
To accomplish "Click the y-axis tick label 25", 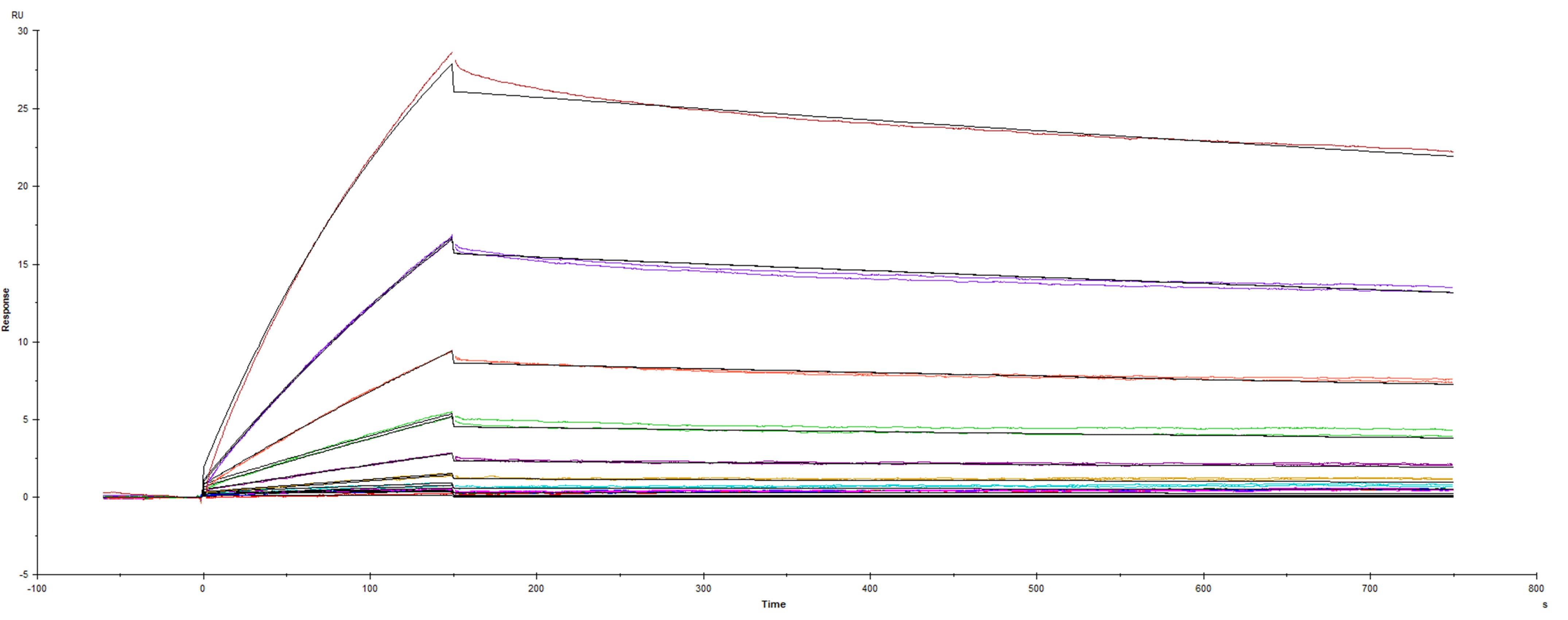I will tap(23, 109).
